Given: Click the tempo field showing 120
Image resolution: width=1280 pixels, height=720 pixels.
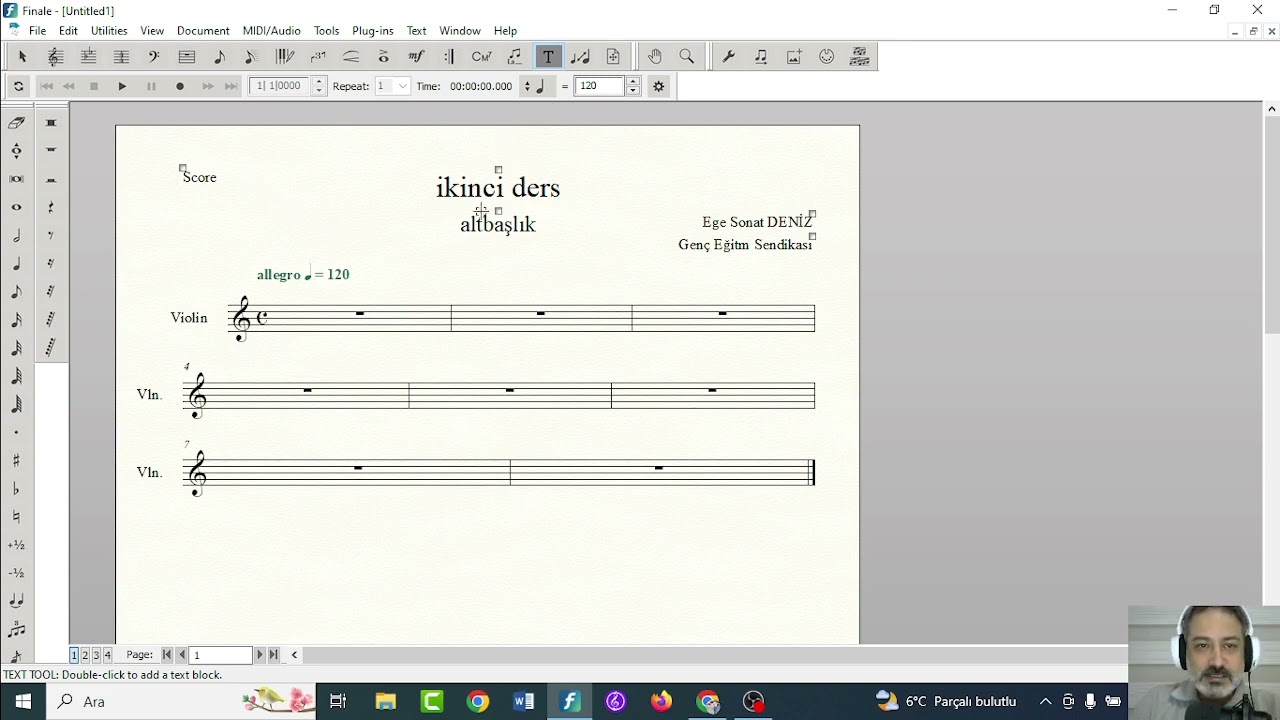Looking at the screenshot, I should click(x=599, y=86).
